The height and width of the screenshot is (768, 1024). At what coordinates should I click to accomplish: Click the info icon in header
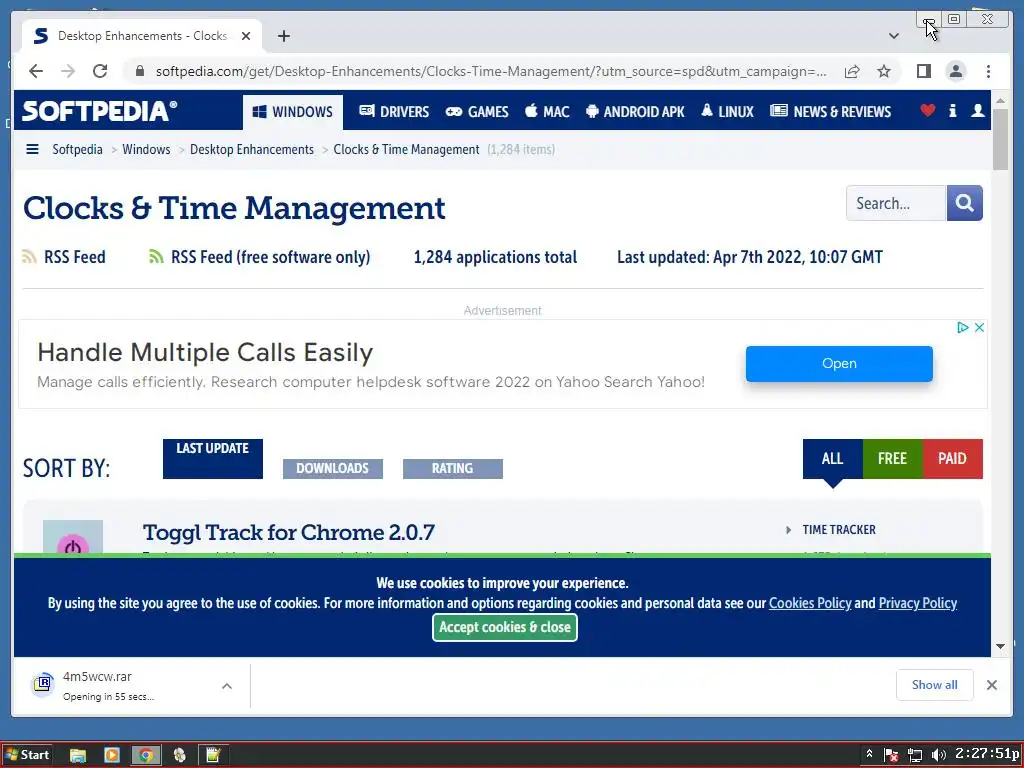coord(953,110)
